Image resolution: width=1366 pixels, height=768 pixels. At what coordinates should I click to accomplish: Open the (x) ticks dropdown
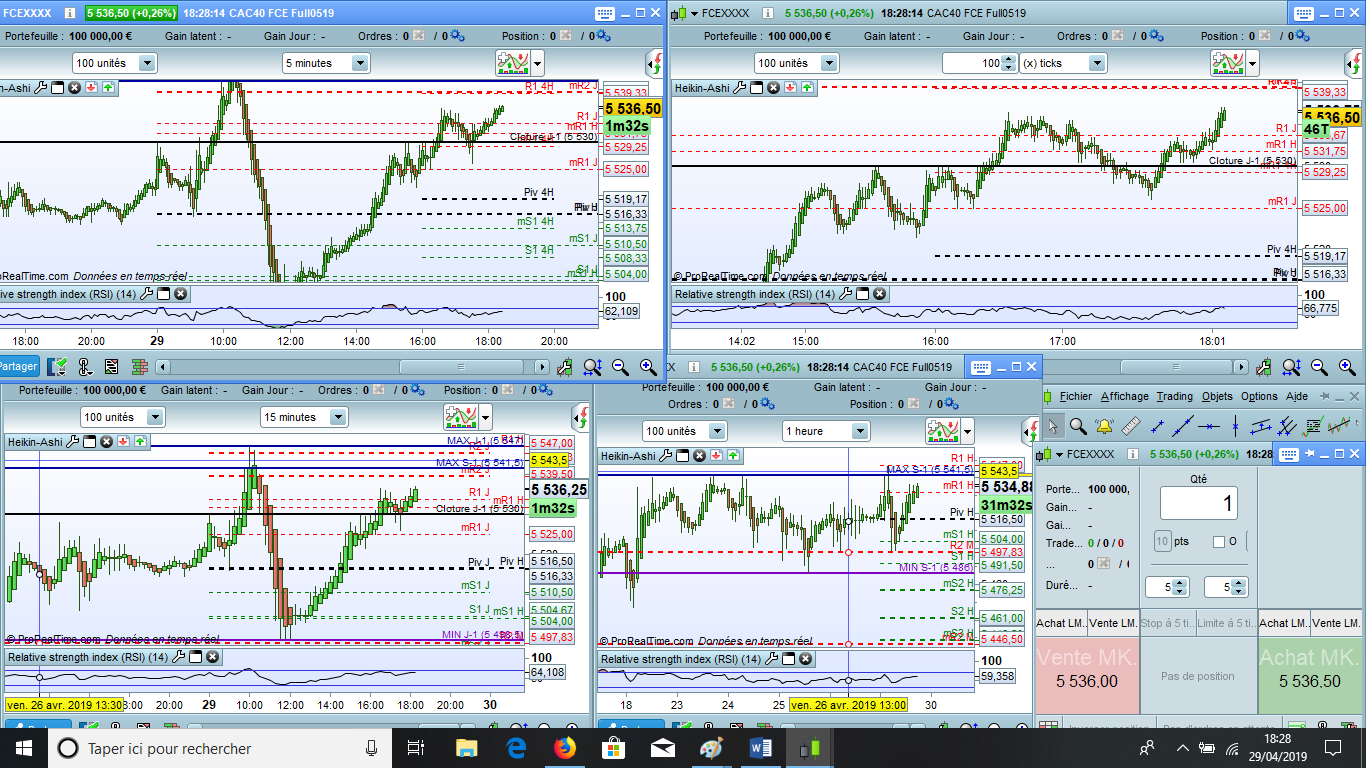1097,63
